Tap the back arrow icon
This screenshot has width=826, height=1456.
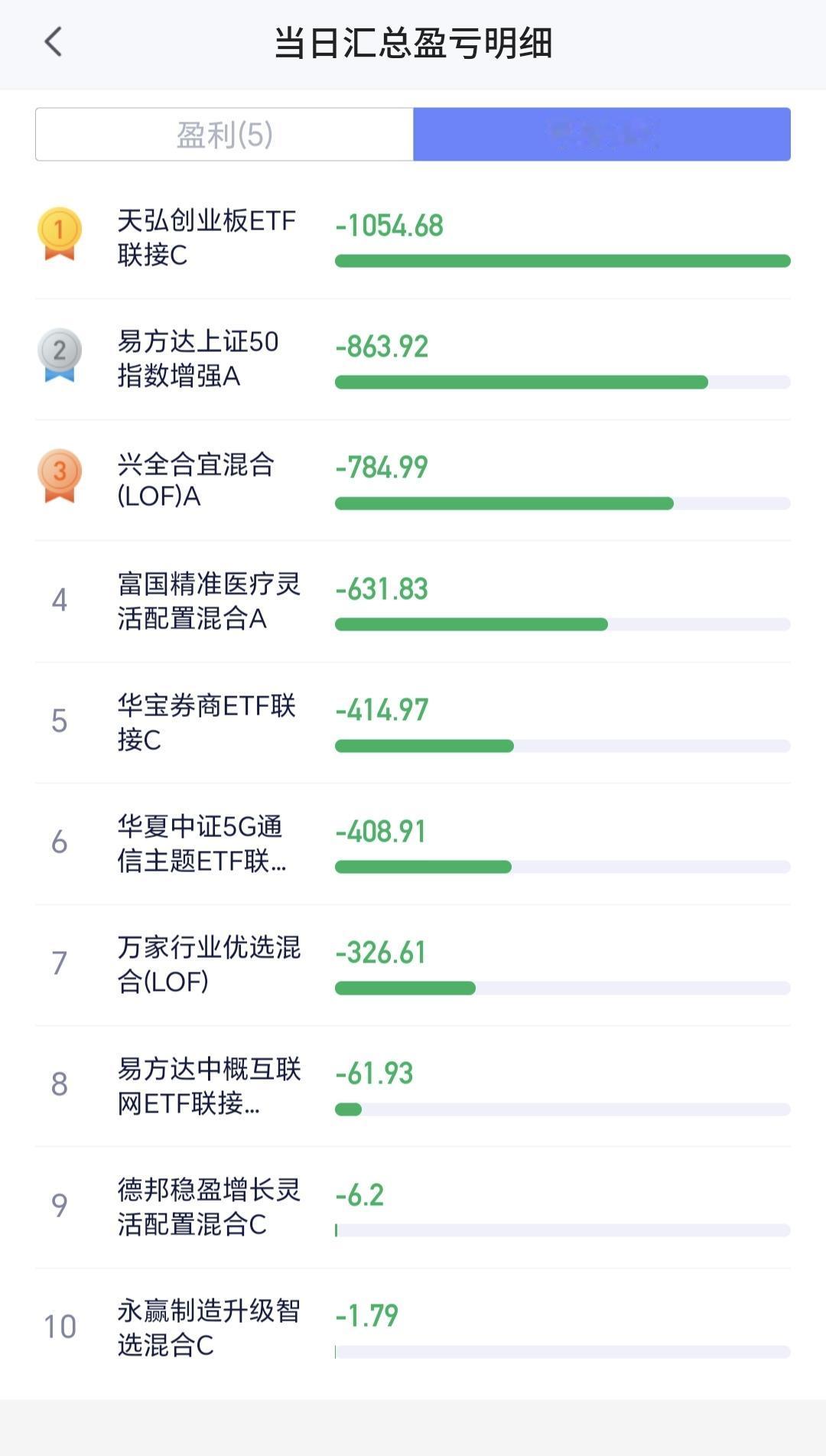[53, 42]
